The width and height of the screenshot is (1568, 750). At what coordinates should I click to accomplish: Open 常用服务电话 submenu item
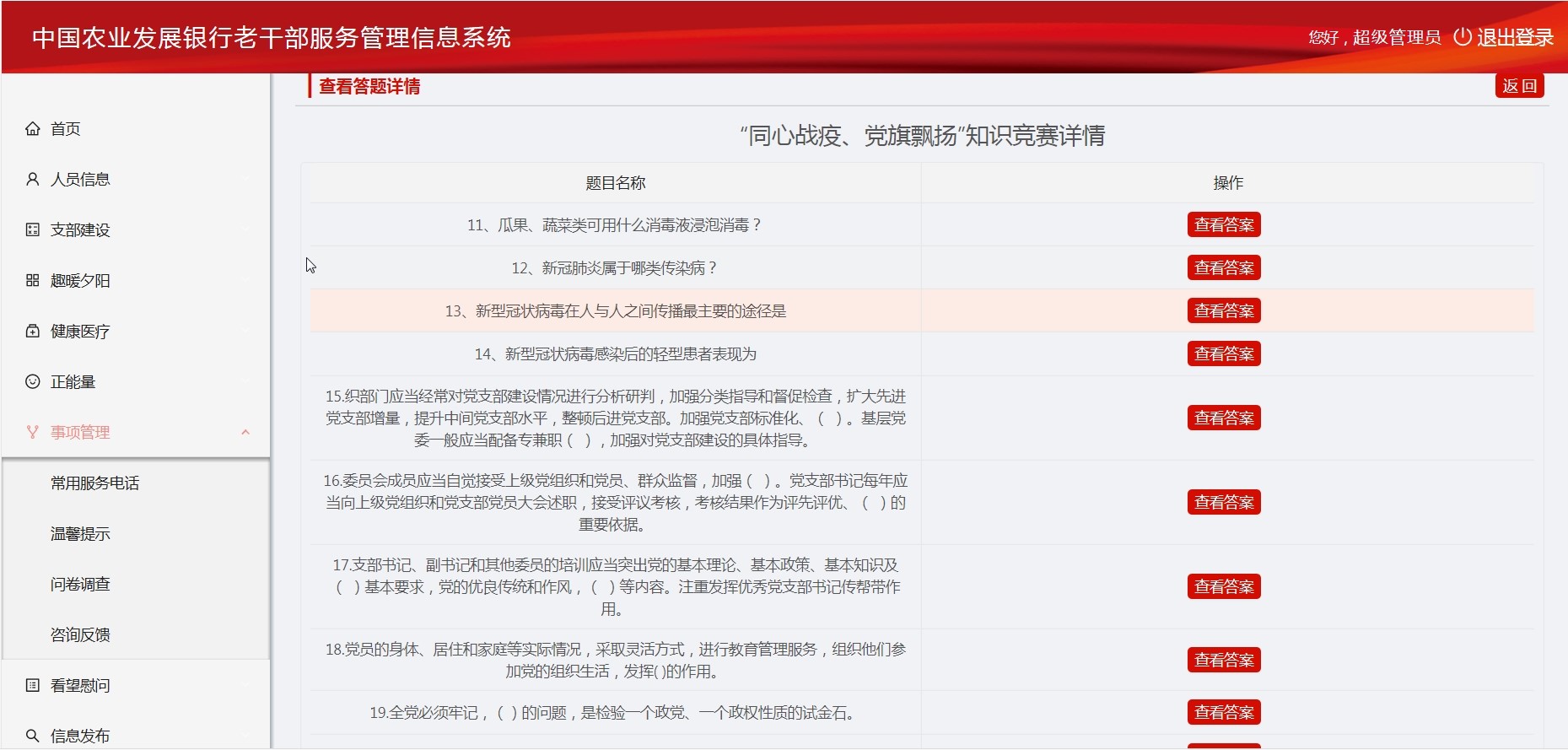pyautogui.click(x=94, y=483)
